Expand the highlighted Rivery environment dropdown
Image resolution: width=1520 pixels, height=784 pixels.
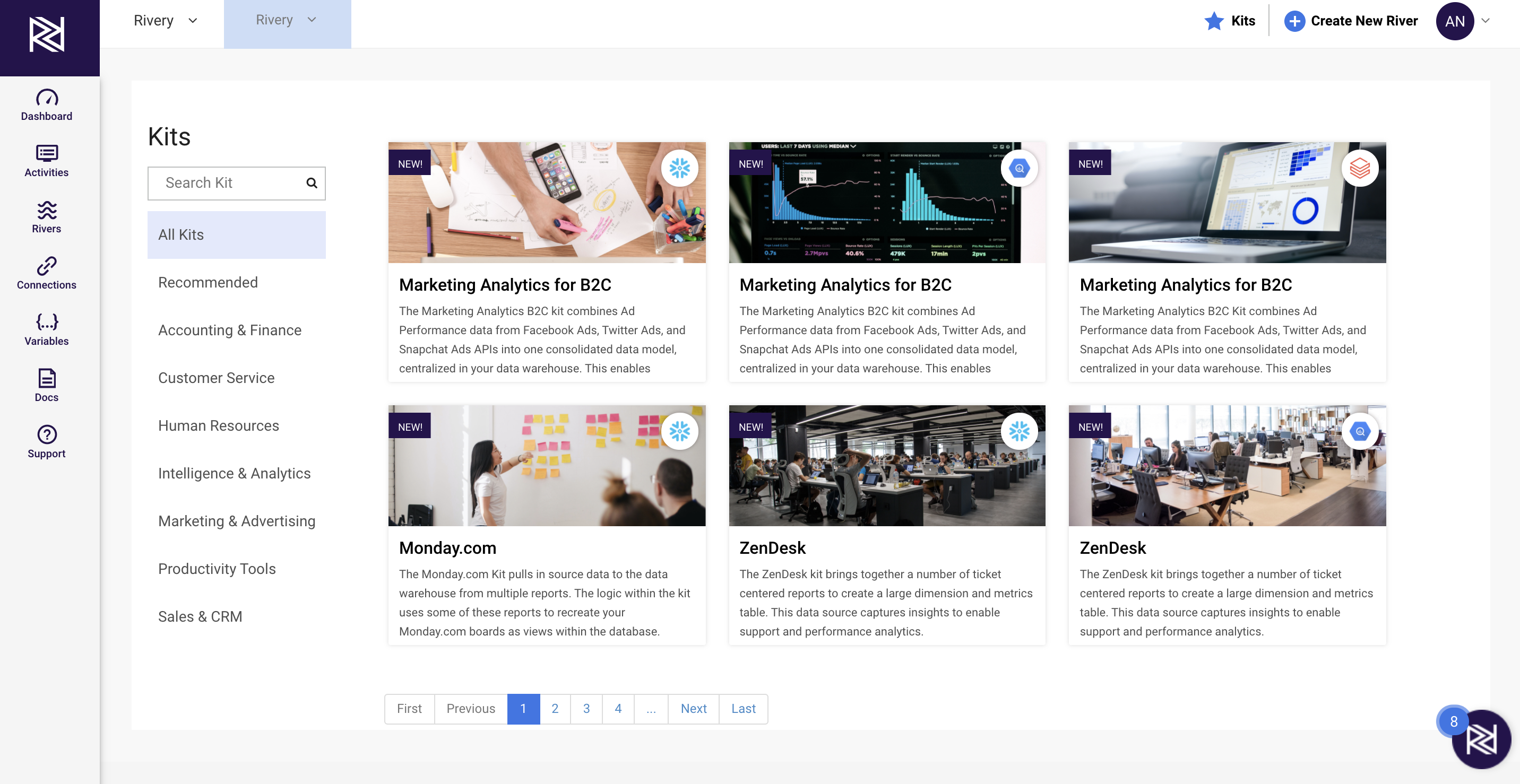click(287, 21)
